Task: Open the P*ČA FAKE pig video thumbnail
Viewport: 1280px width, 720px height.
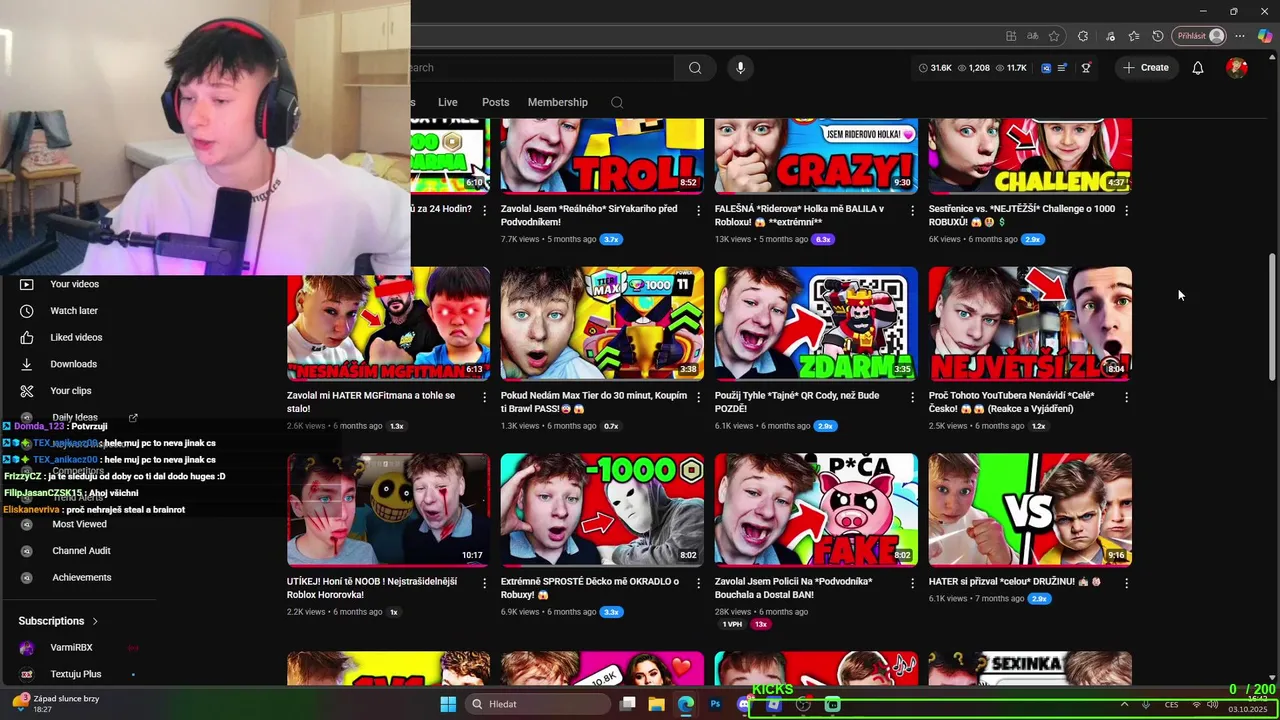Action: pyautogui.click(x=816, y=510)
